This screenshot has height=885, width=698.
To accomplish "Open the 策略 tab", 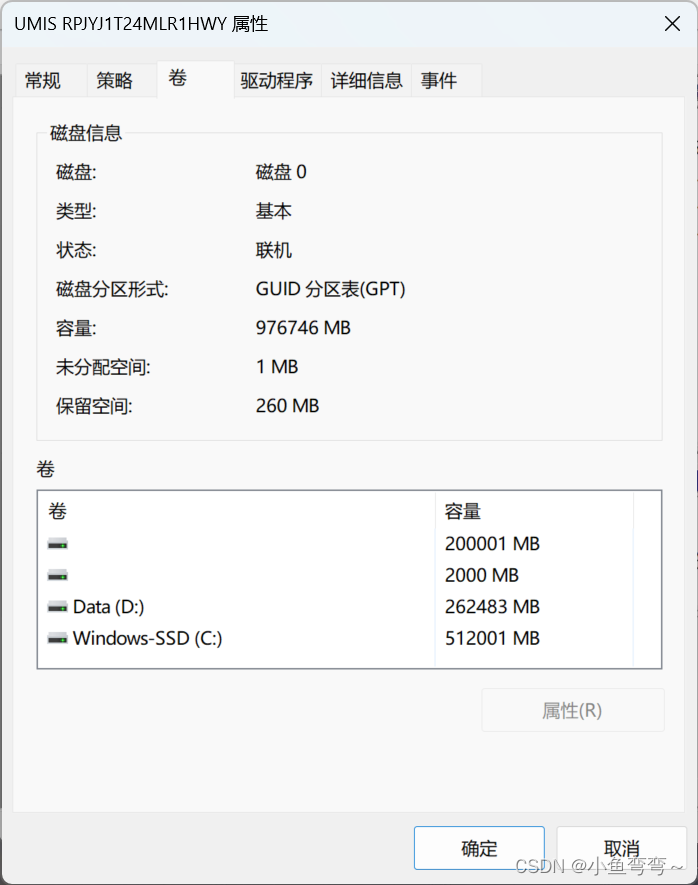I will pos(115,81).
